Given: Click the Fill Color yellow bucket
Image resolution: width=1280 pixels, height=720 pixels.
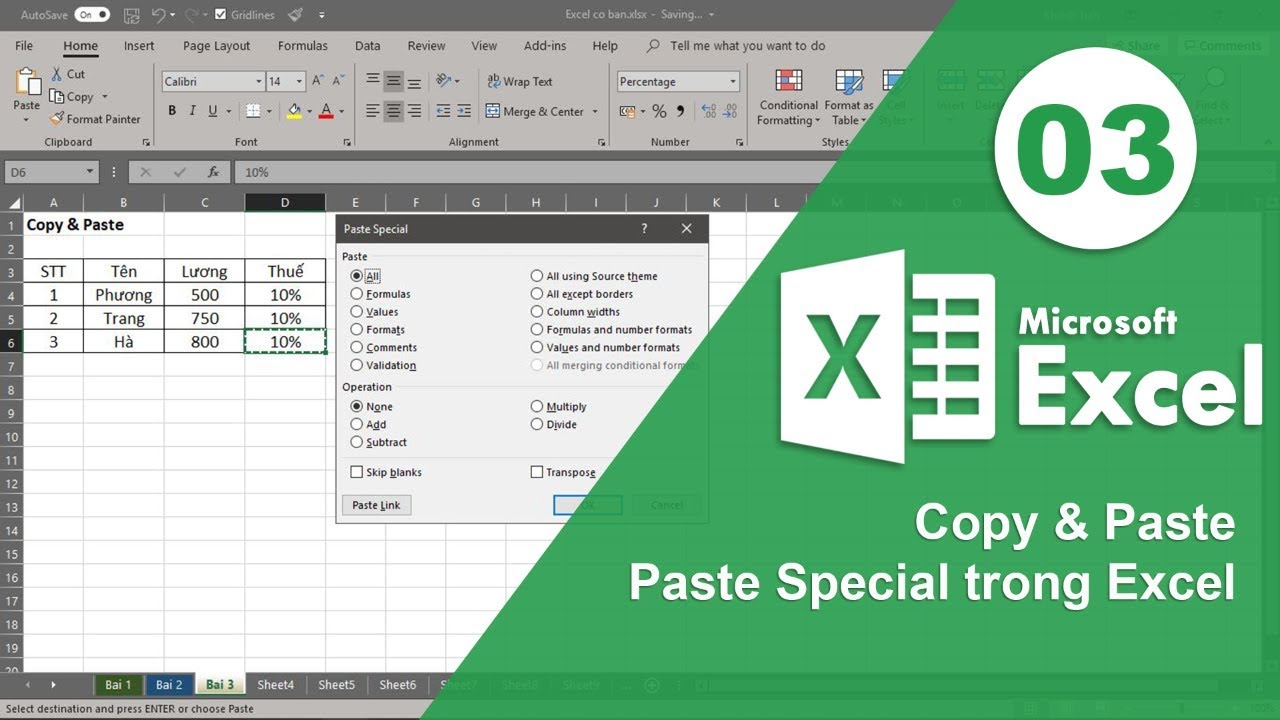Looking at the screenshot, I should pyautogui.click(x=294, y=111).
